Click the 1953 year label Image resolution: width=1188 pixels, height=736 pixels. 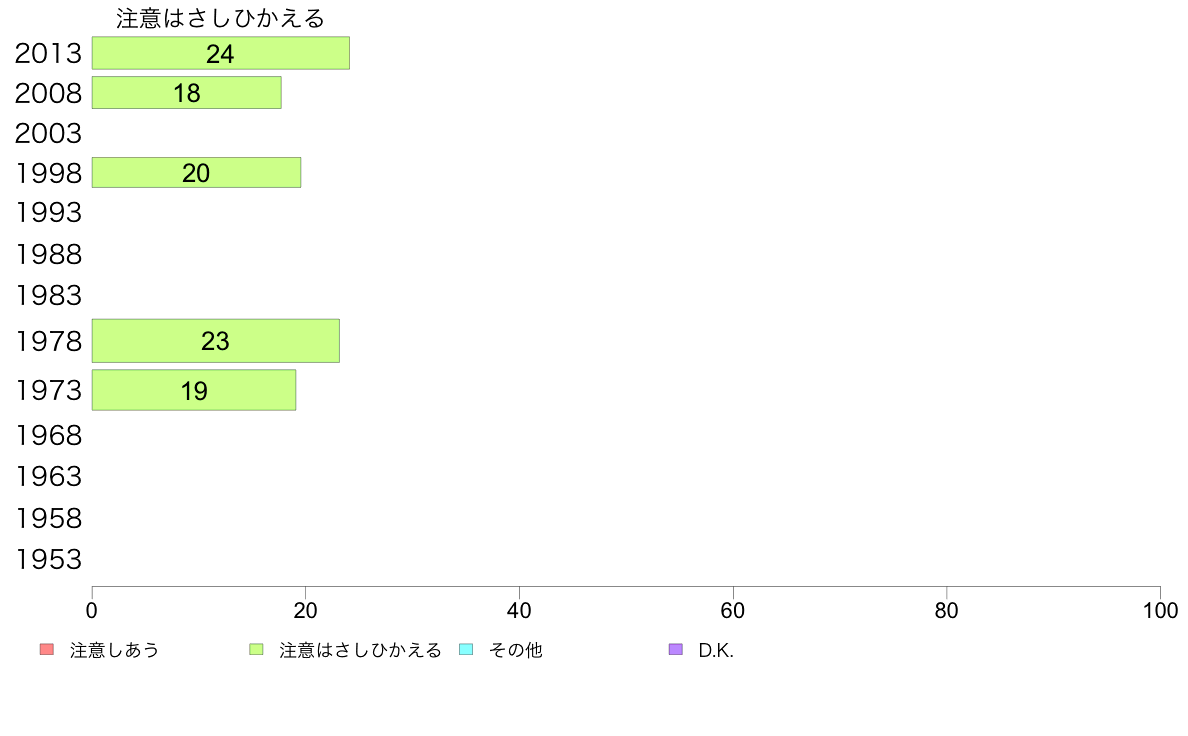48,559
